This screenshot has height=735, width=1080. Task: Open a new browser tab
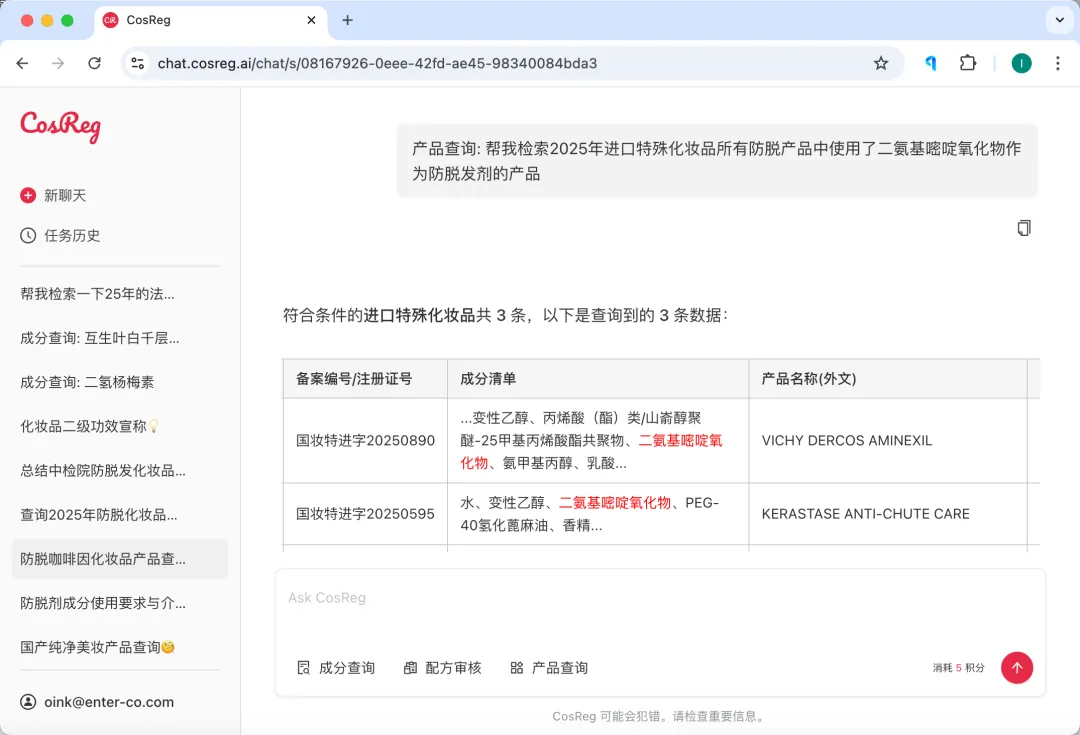point(348,20)
